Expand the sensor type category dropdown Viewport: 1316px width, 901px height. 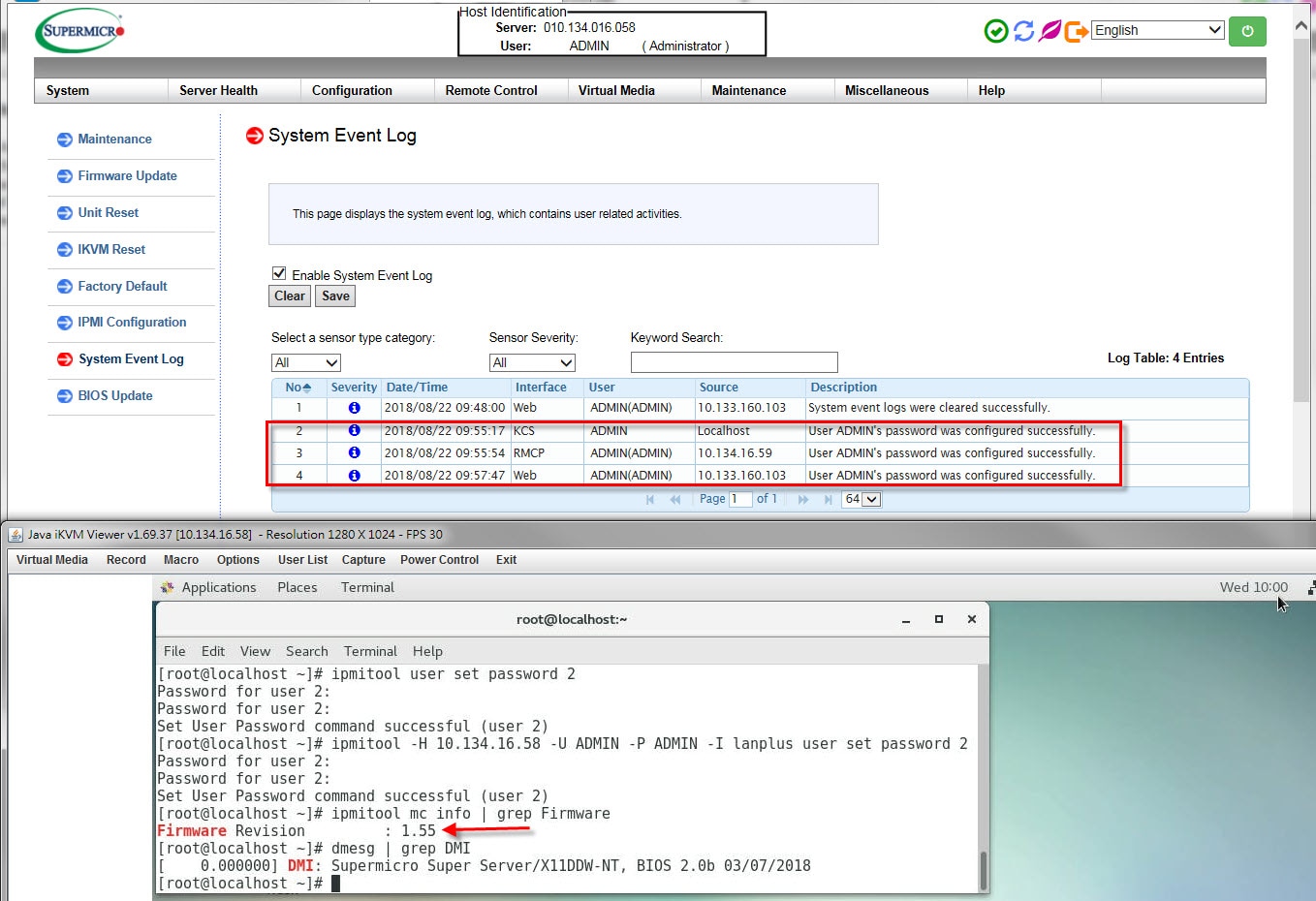tap(305, 362)
